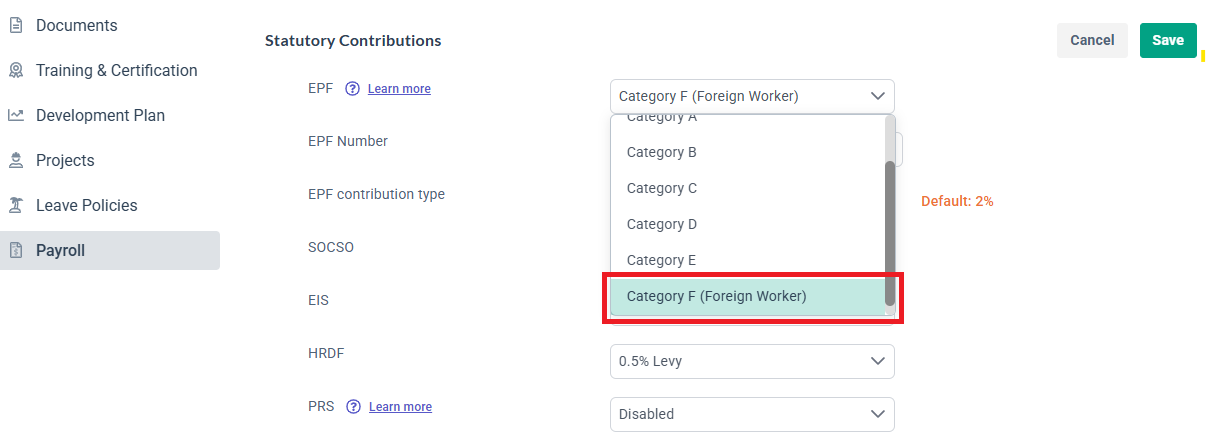This screenshot has height=445, width=1209.
Task: Click the Projects sidebar icon
Action: click(16, 160)
